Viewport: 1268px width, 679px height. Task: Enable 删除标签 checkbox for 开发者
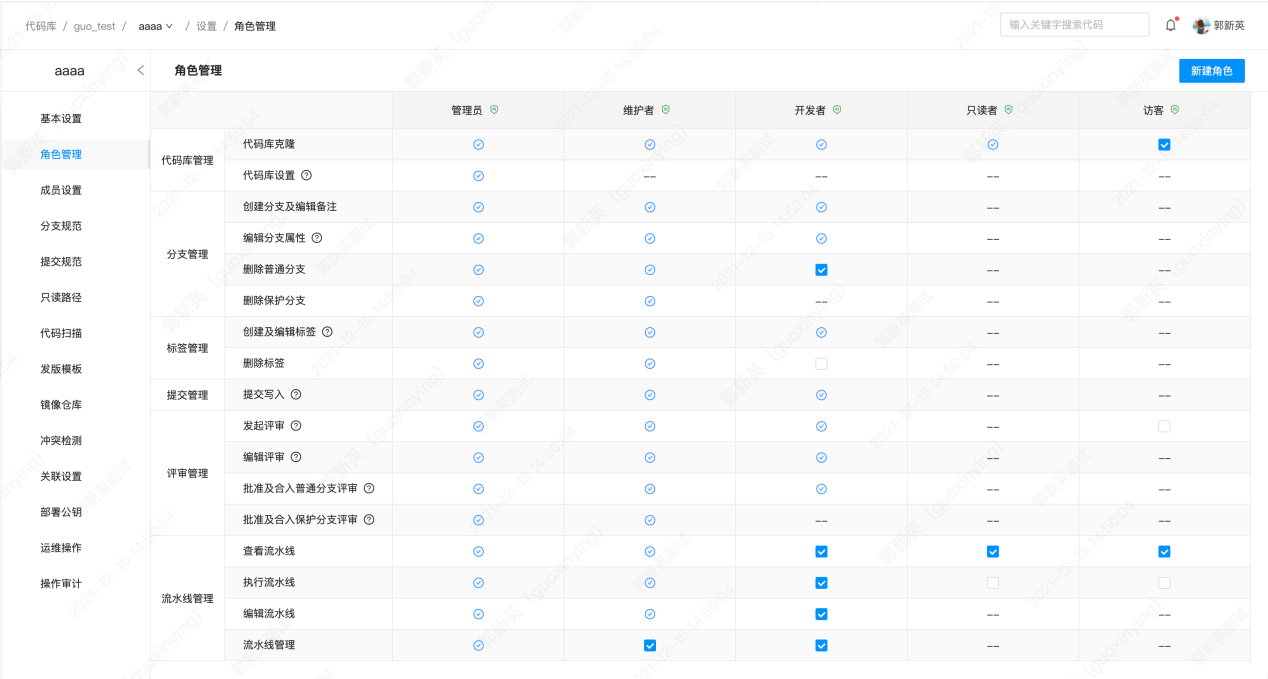pyautogui.click(x=821, y=363)
